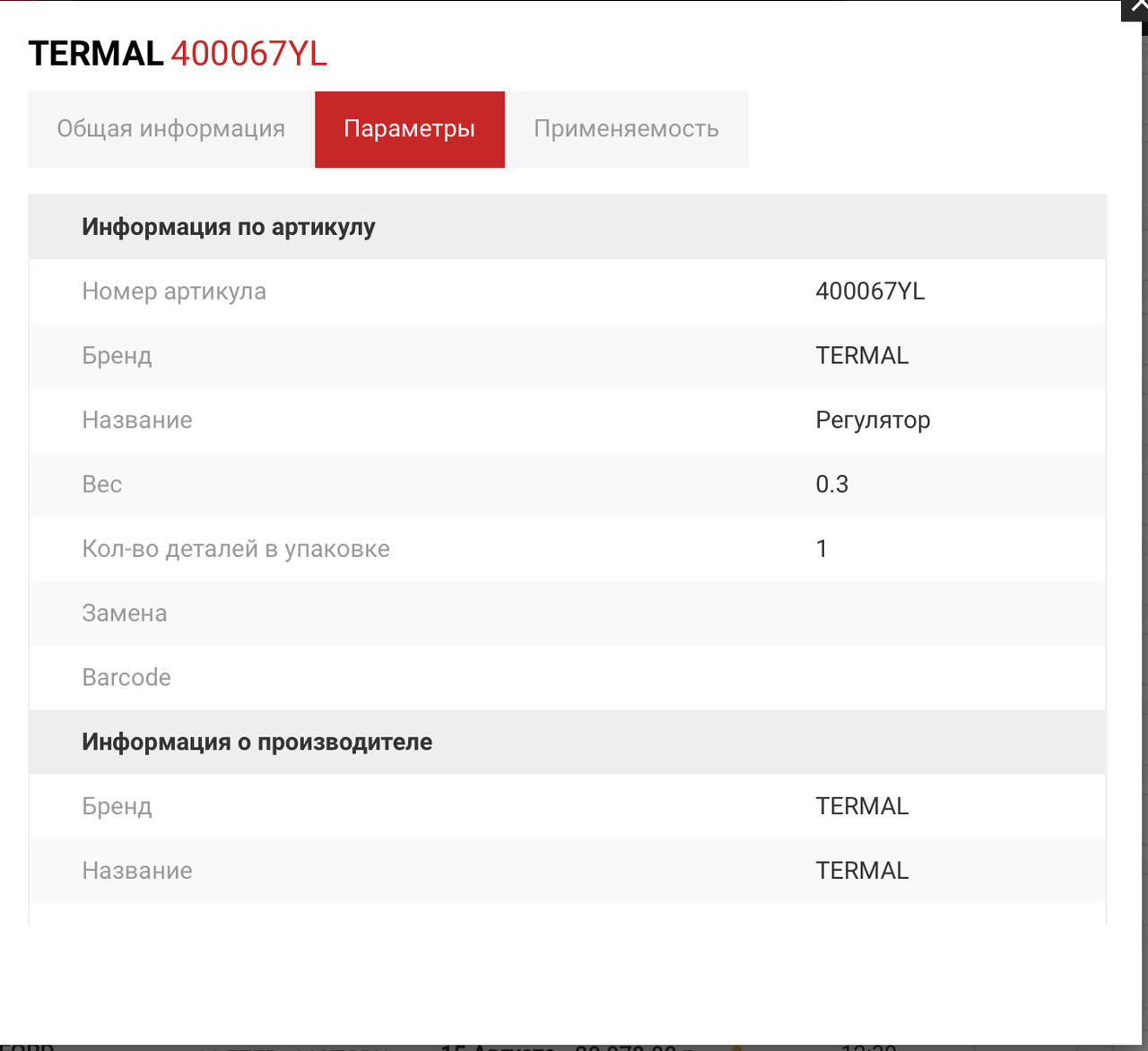Click the Barcode row label

click(126, 678)
